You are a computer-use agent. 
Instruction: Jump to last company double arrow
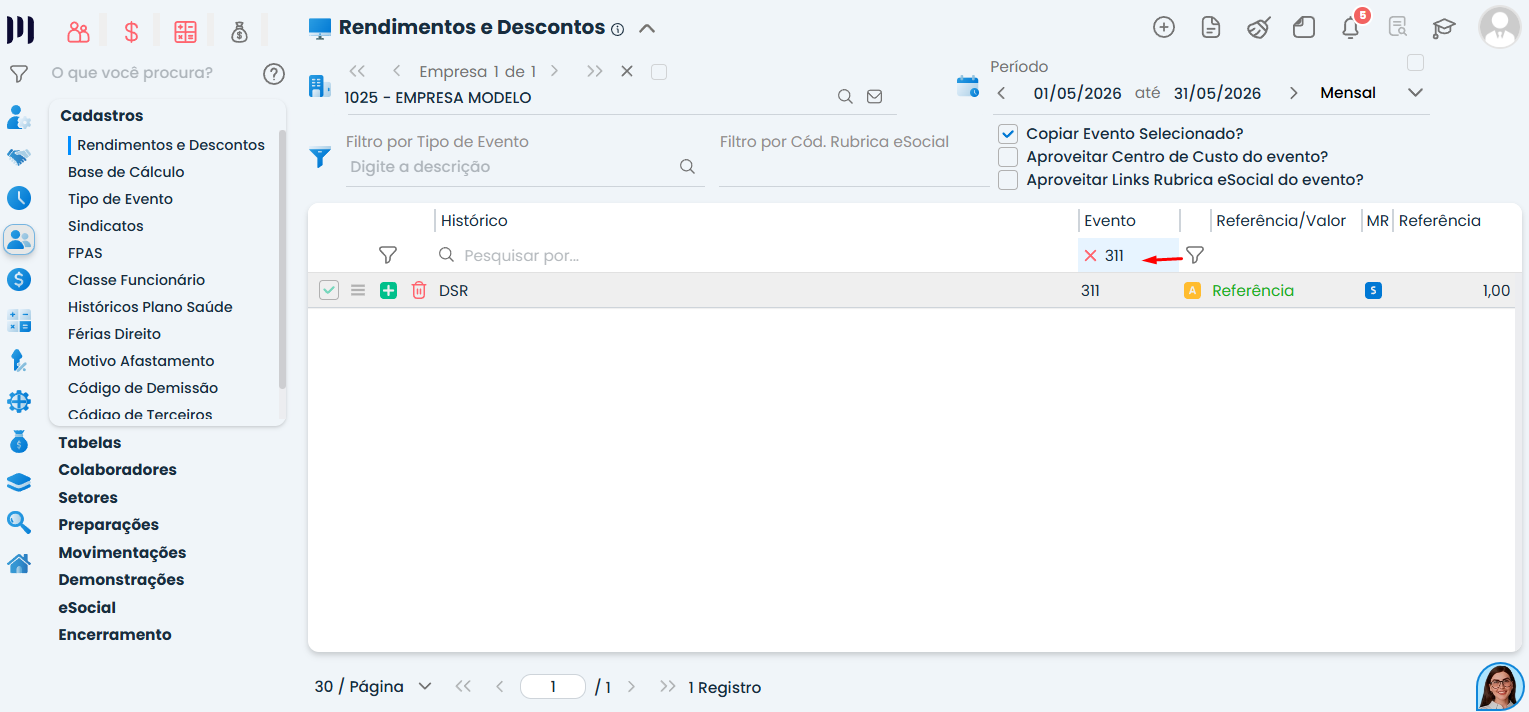[595, 71]
